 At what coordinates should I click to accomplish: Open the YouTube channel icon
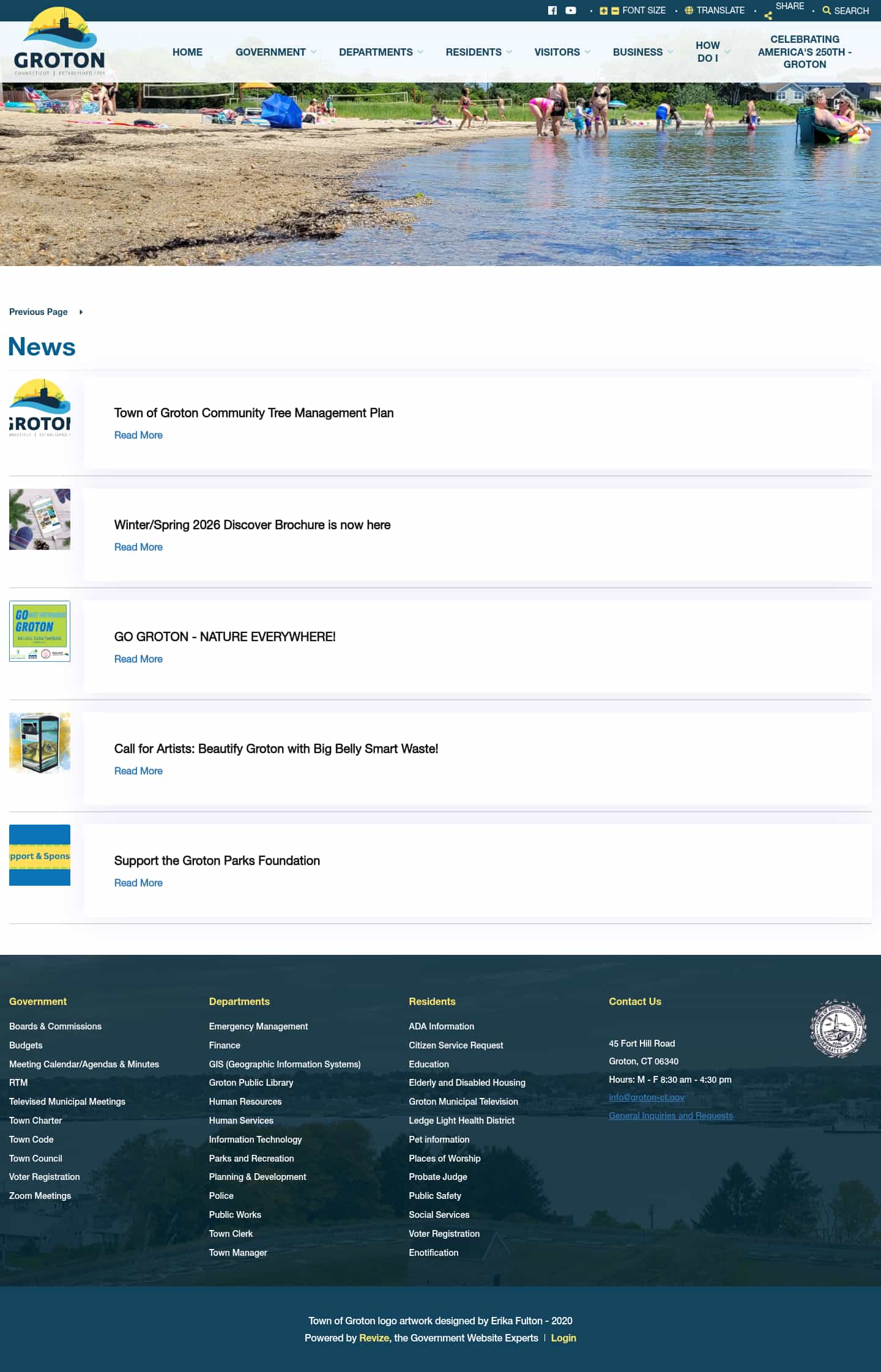570,10
